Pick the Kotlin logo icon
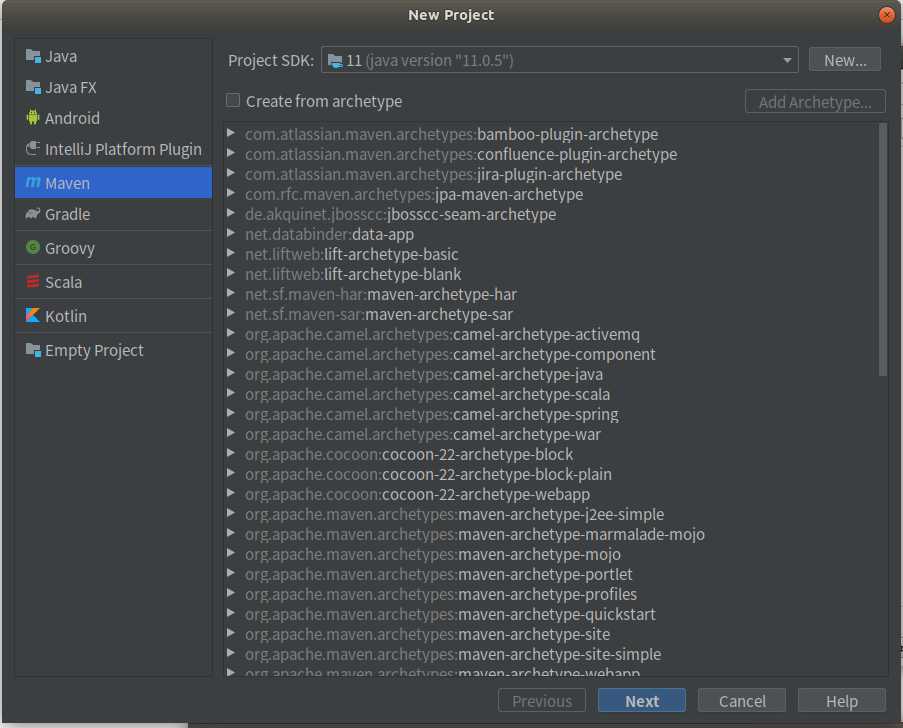 (33, 315)
